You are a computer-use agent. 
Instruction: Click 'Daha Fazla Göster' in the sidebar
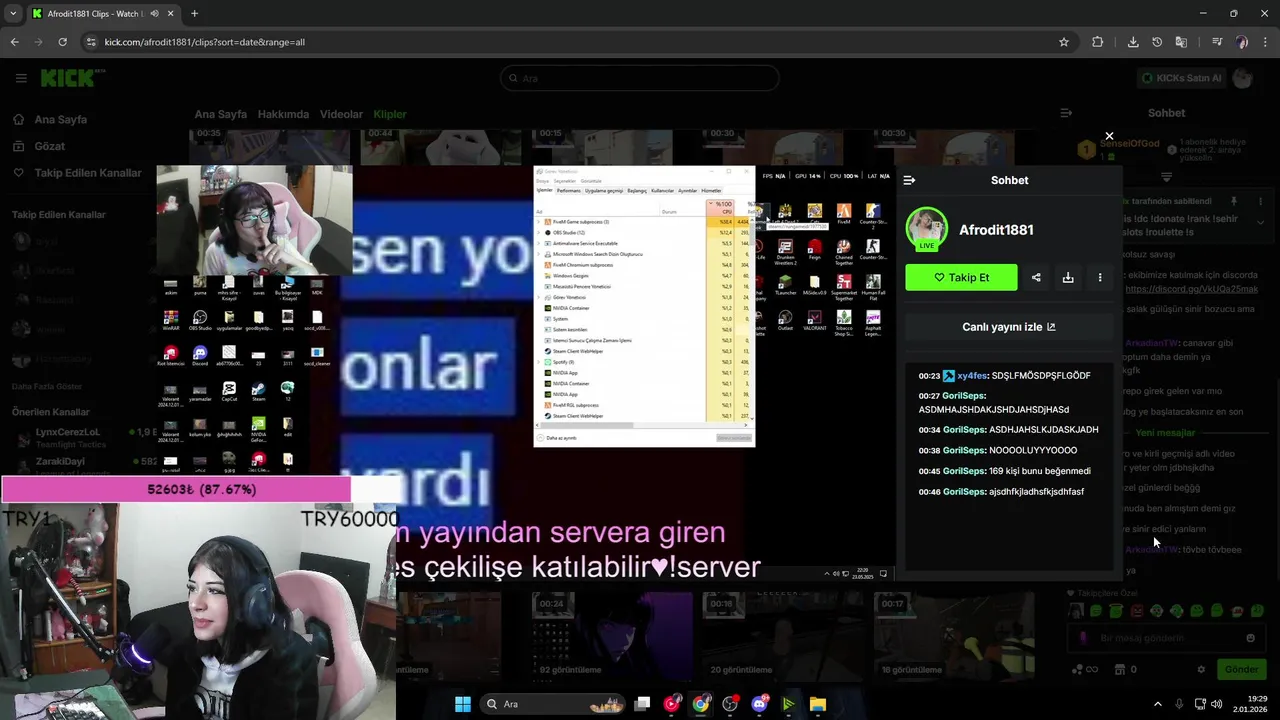pos(47,386)
